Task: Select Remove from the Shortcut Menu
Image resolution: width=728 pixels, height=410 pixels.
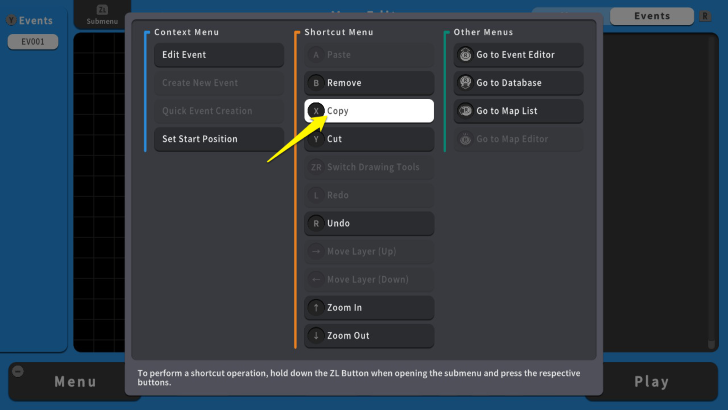Action: pos(370,83)
